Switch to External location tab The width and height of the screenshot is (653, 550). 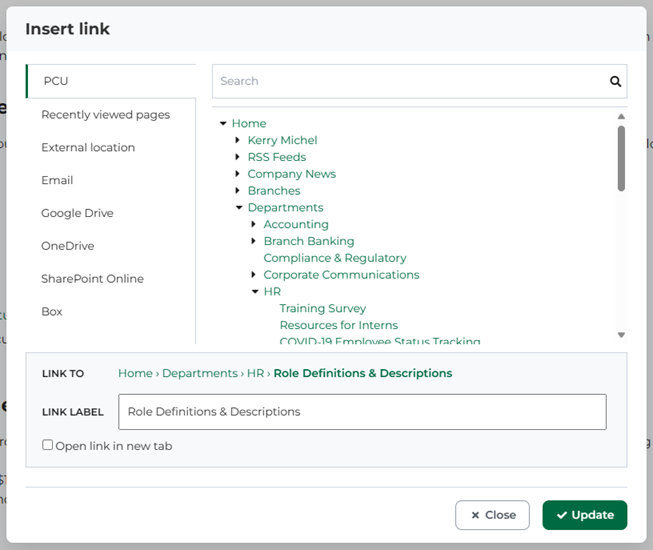pos(88,147)
